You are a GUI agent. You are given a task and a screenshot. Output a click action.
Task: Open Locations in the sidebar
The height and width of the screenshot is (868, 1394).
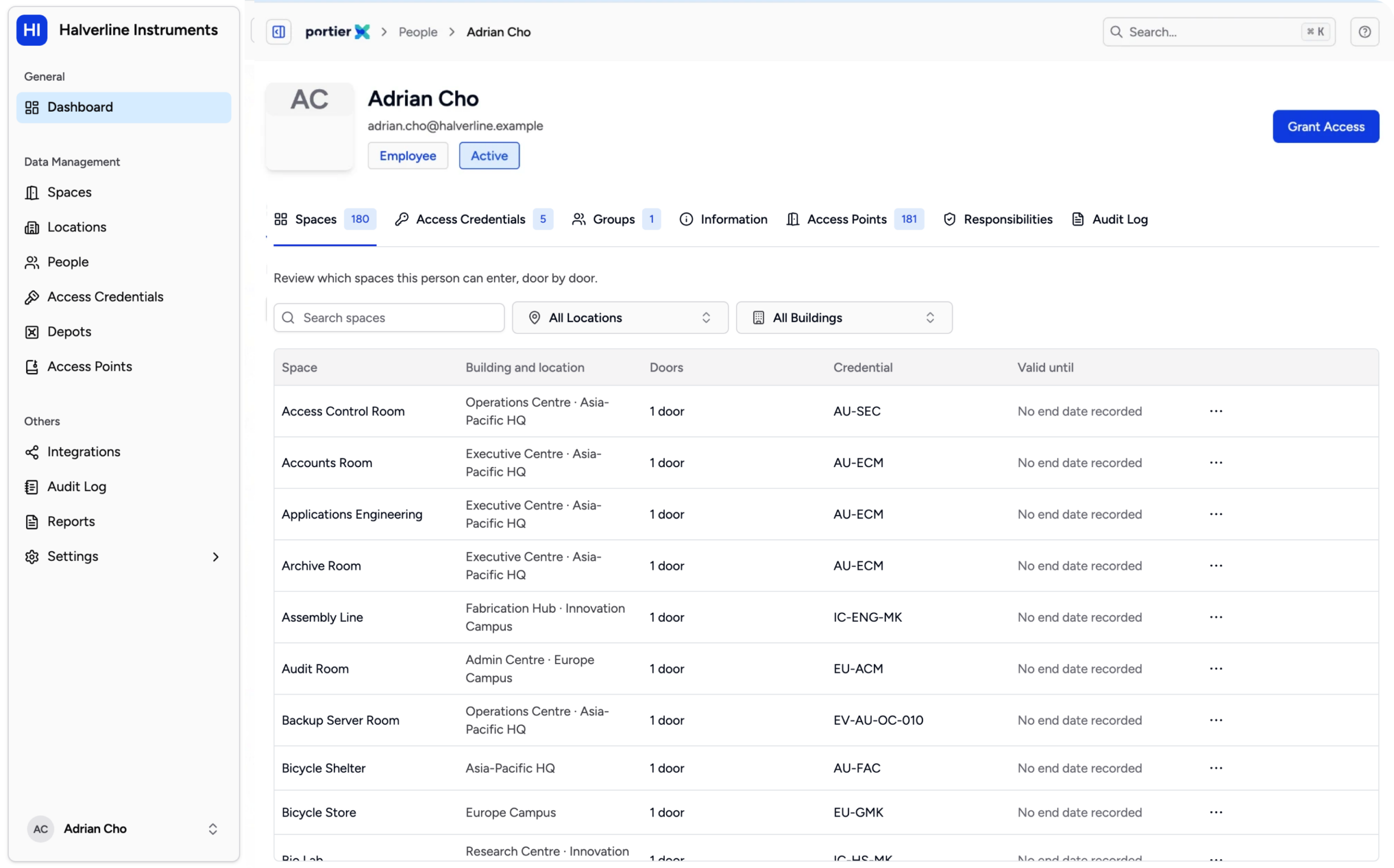(124, 227)
